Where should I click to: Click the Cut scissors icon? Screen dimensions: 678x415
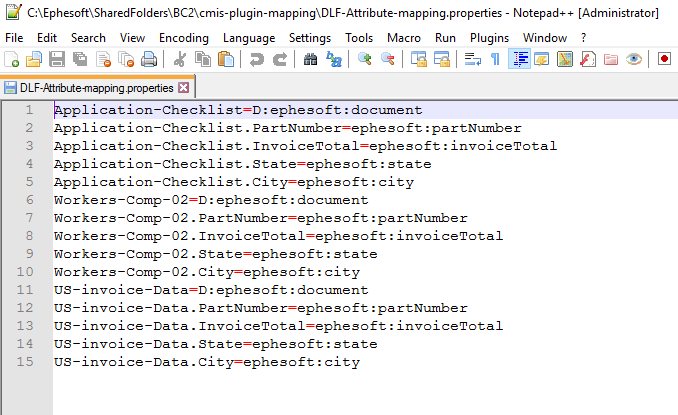(179, 59)
